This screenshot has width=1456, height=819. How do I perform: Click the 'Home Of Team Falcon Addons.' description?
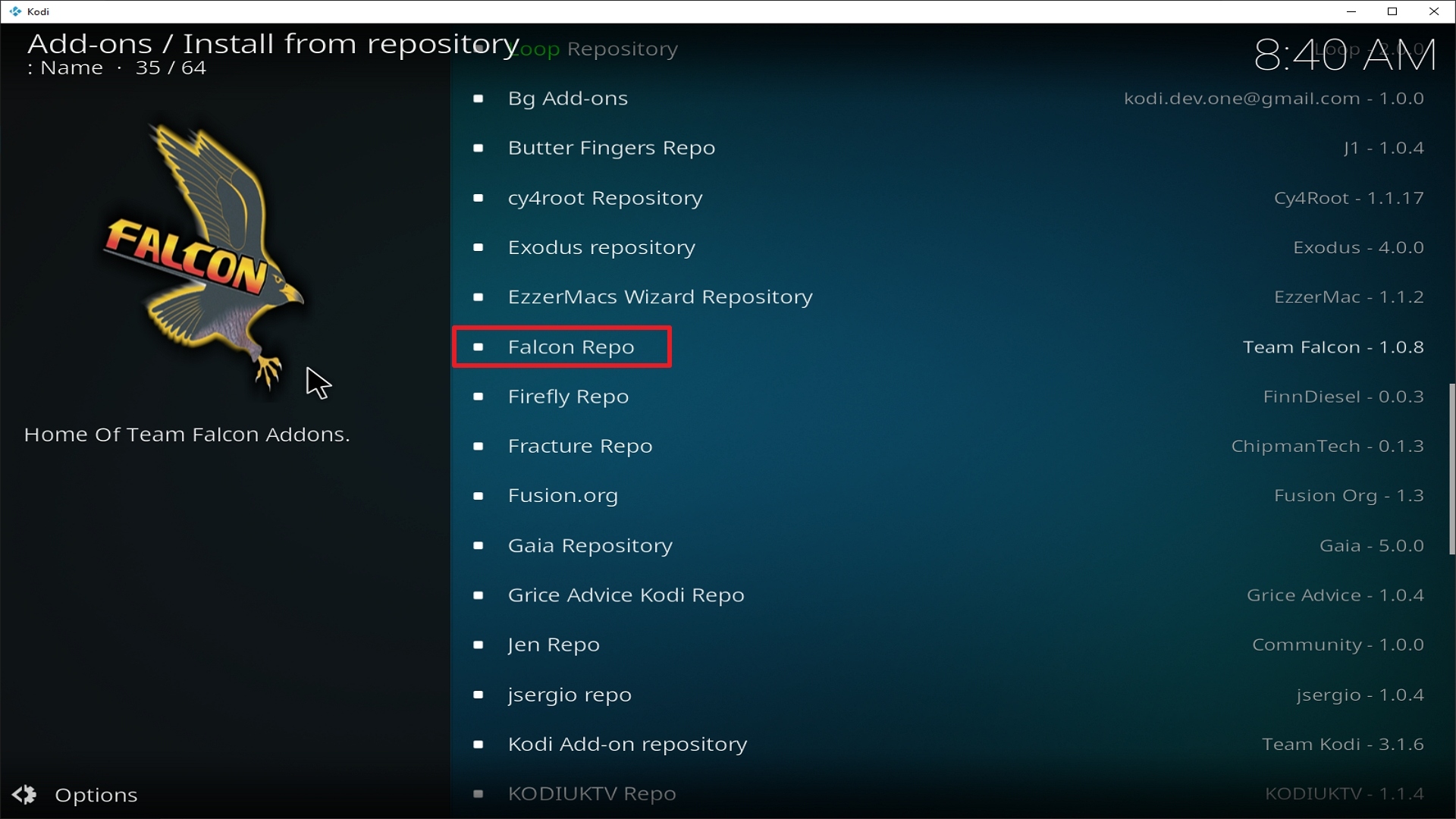click(x=187, y=435)
